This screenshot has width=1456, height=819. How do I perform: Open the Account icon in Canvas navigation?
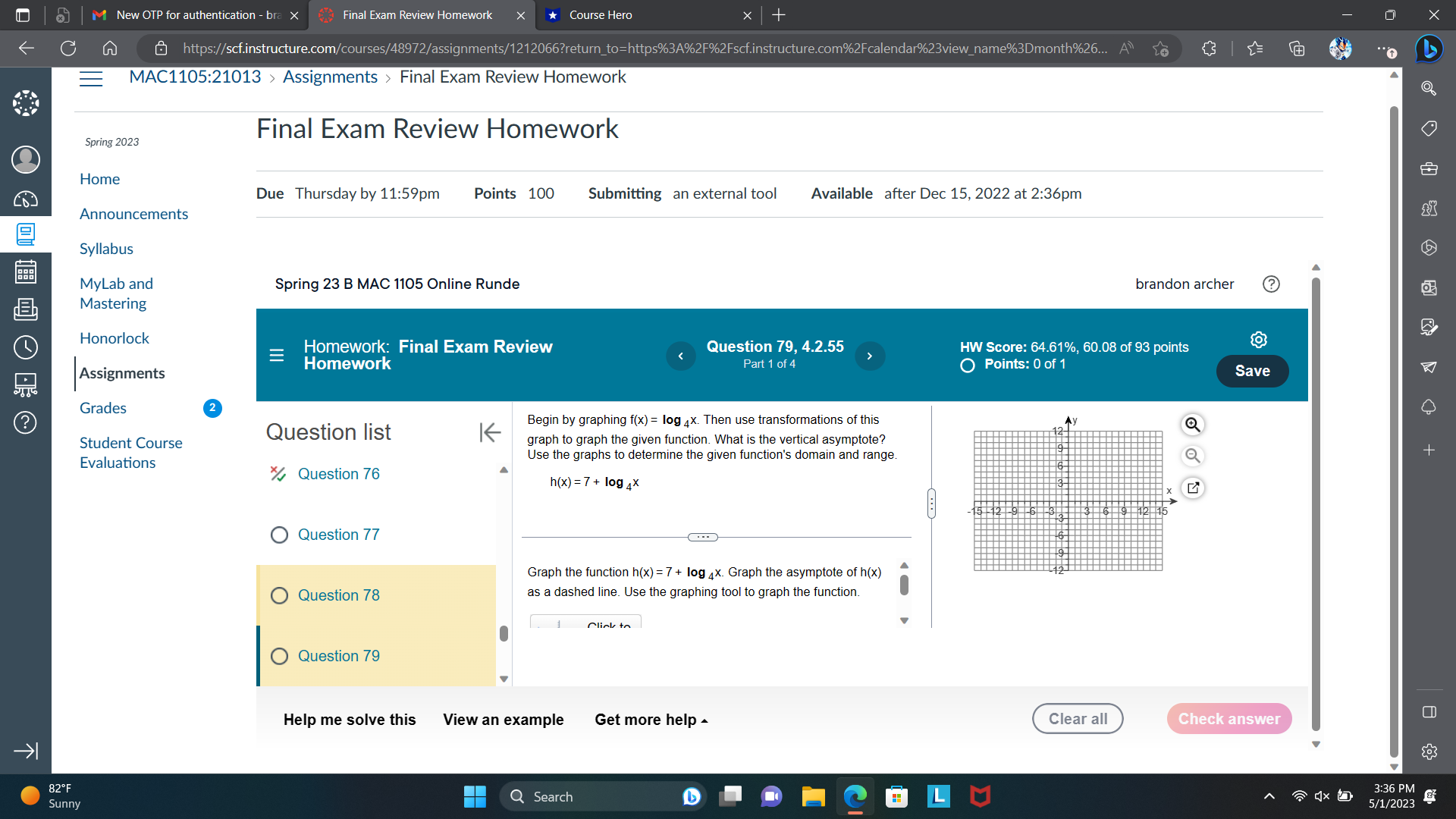[25, 160]
